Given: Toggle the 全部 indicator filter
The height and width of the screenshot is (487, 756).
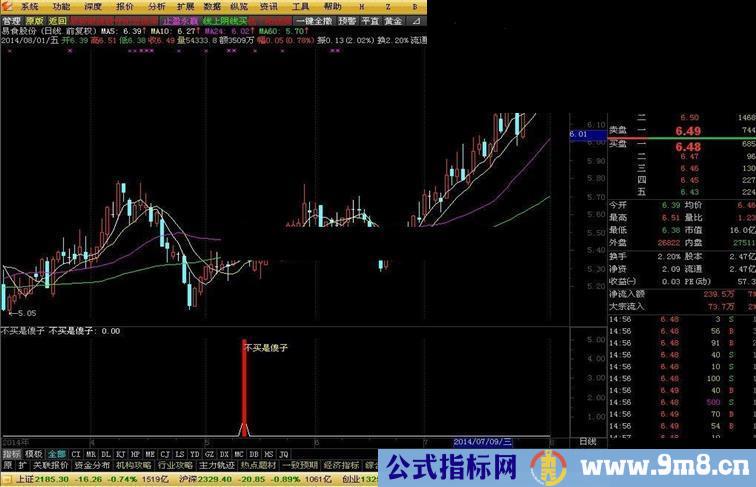Looking at the screenshot, I should point(56,453).
